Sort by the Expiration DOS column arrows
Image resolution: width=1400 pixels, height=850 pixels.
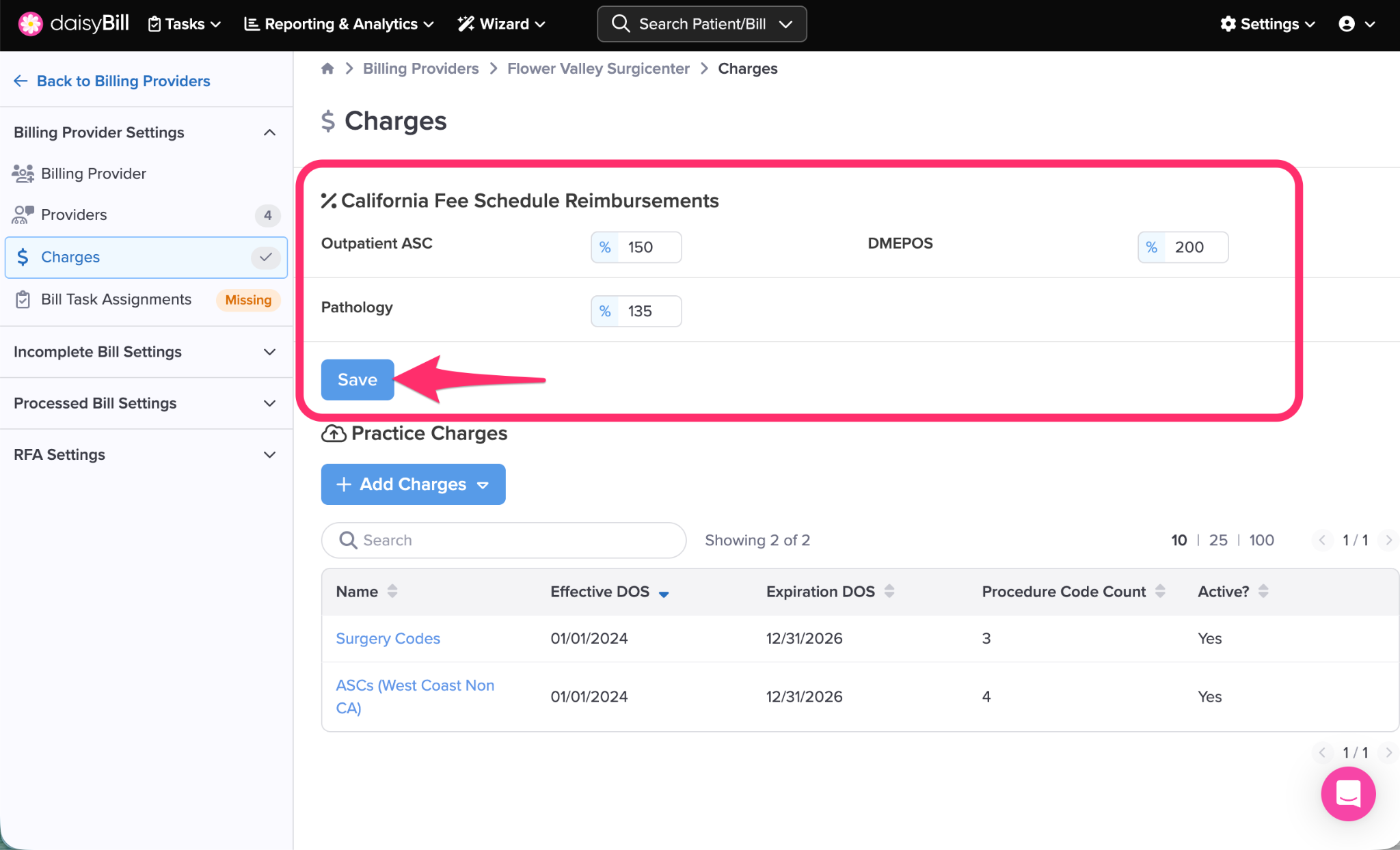coord(889,591)
